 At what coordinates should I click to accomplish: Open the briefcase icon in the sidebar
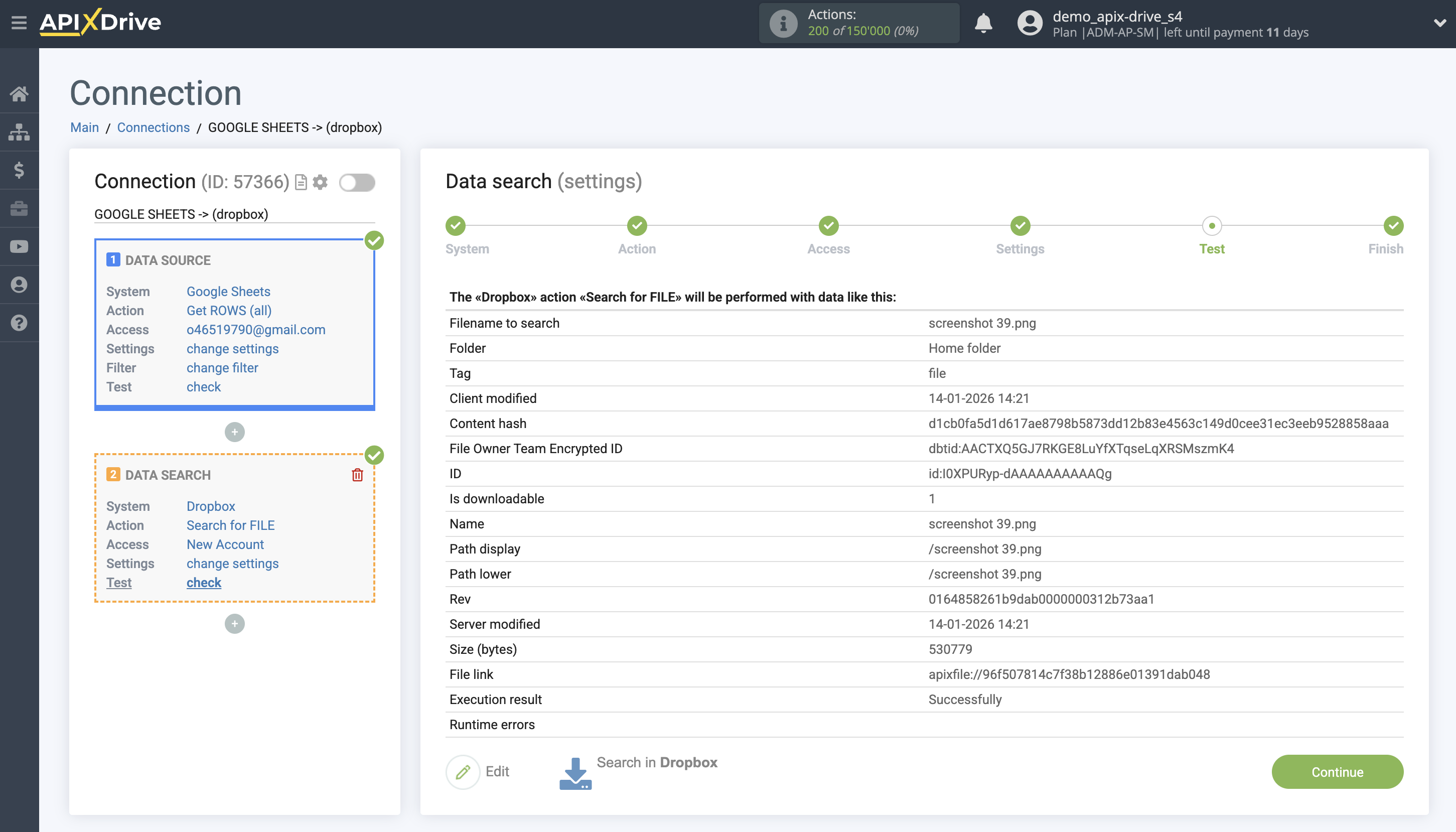pyautogui.click(x=20, y=208)
